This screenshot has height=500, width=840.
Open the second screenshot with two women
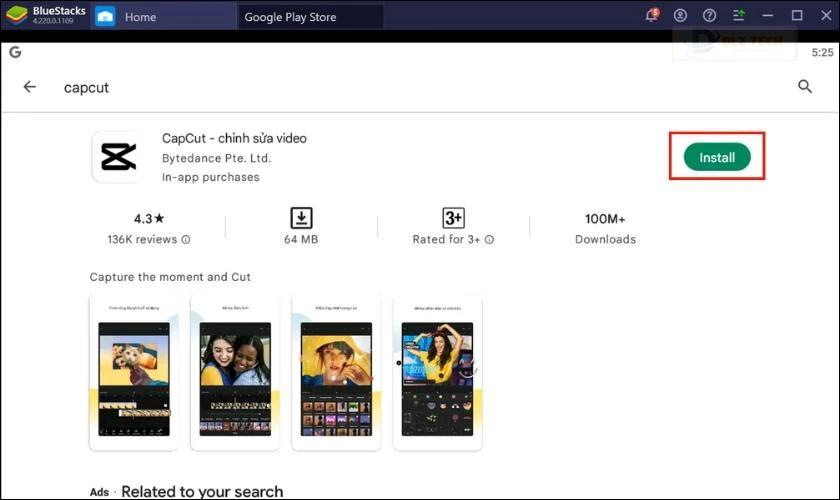click(x=235, y=373)
